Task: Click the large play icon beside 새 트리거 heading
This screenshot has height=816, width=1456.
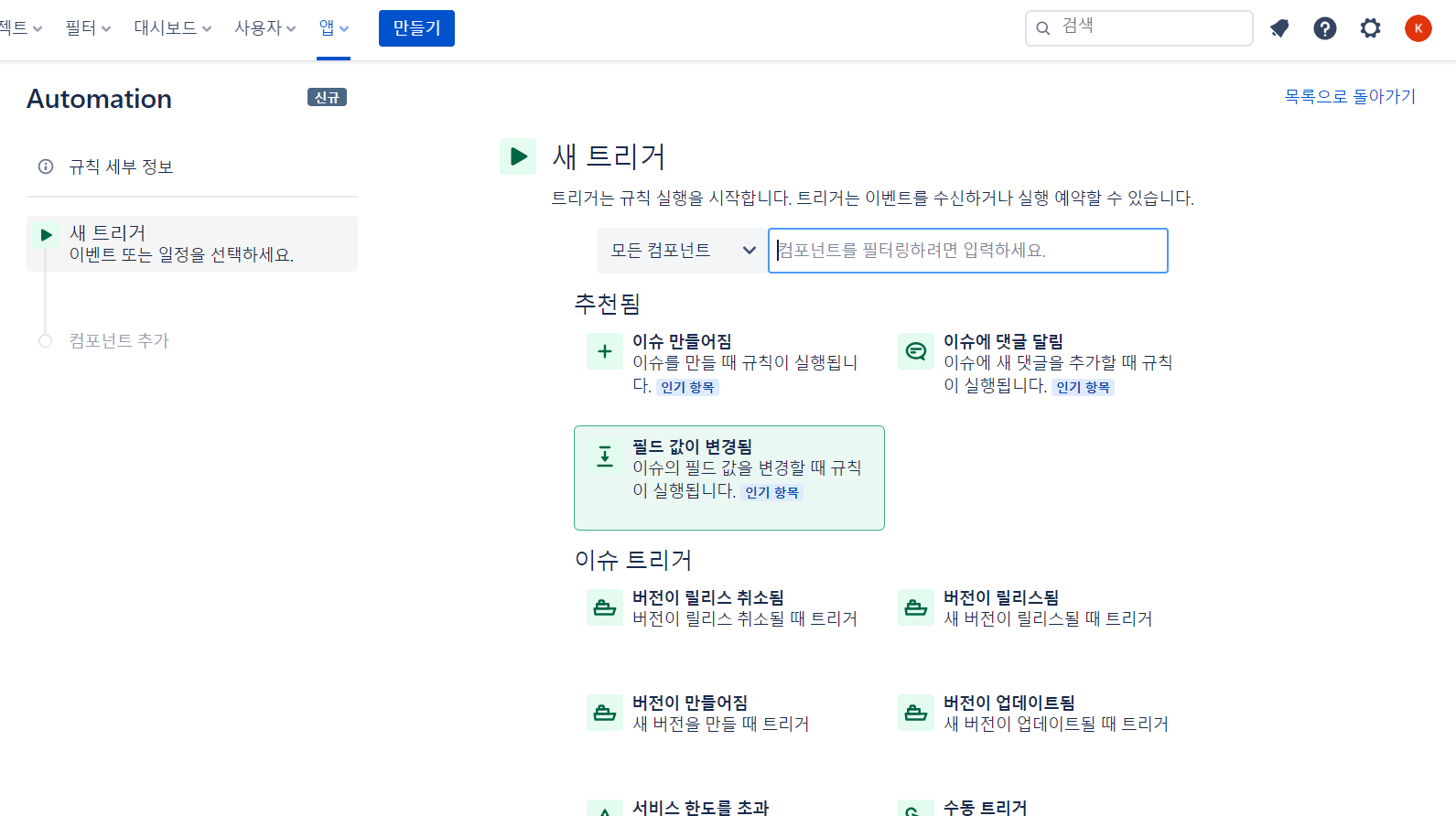Action: [518, 156]
